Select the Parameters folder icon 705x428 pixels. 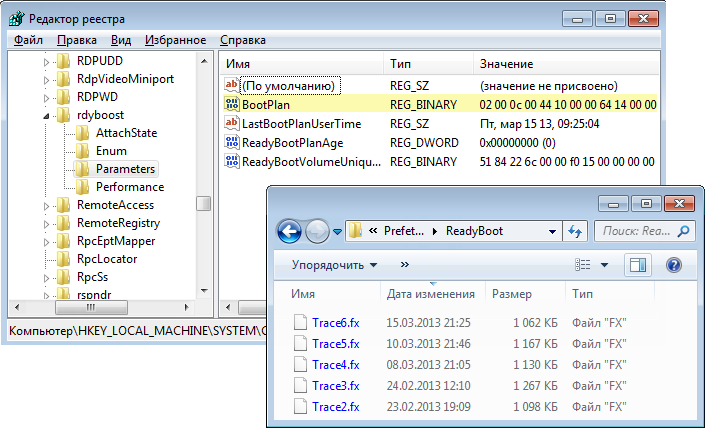82,169
